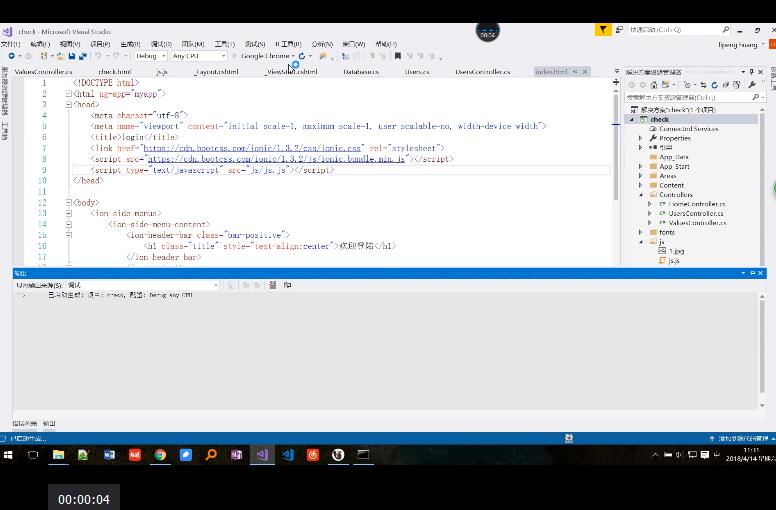
Task: Click the Navigate Backward toolbar icon
Action: tap(11, 56)
